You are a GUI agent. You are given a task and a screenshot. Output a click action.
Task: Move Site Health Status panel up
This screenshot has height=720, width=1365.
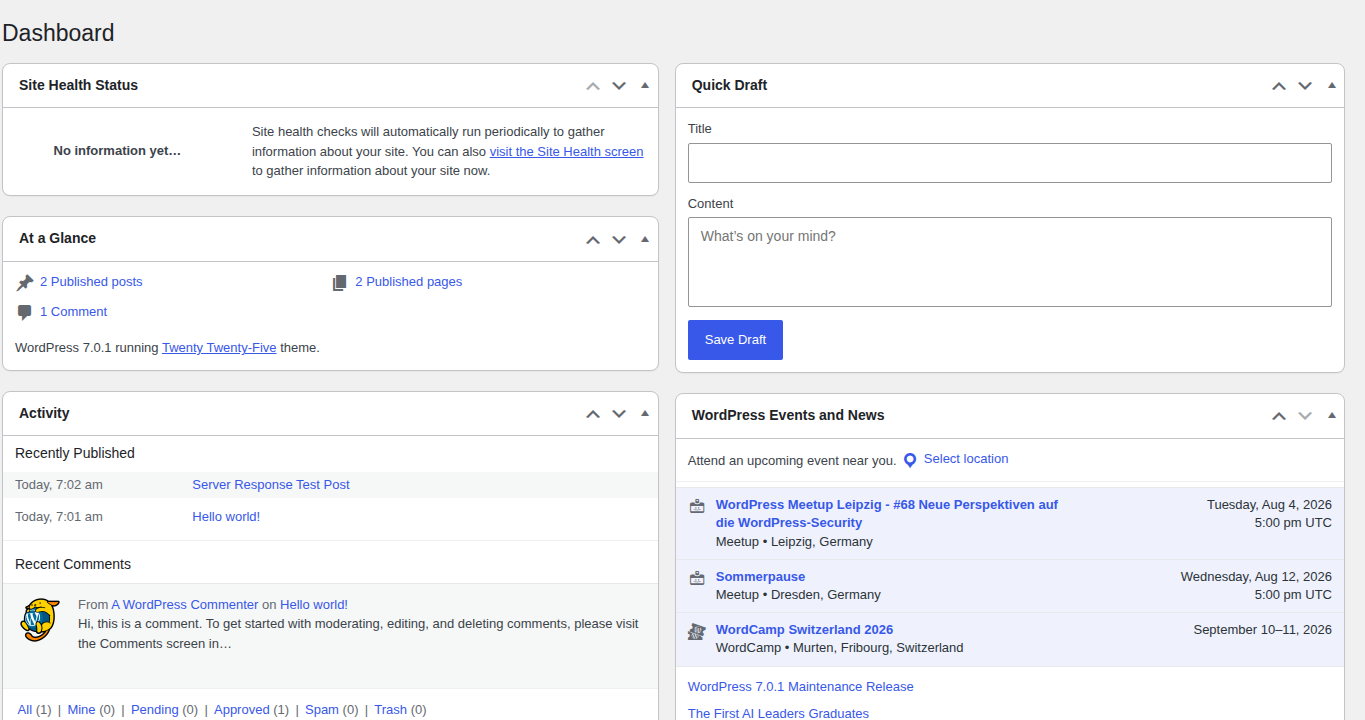coord(593,86)
